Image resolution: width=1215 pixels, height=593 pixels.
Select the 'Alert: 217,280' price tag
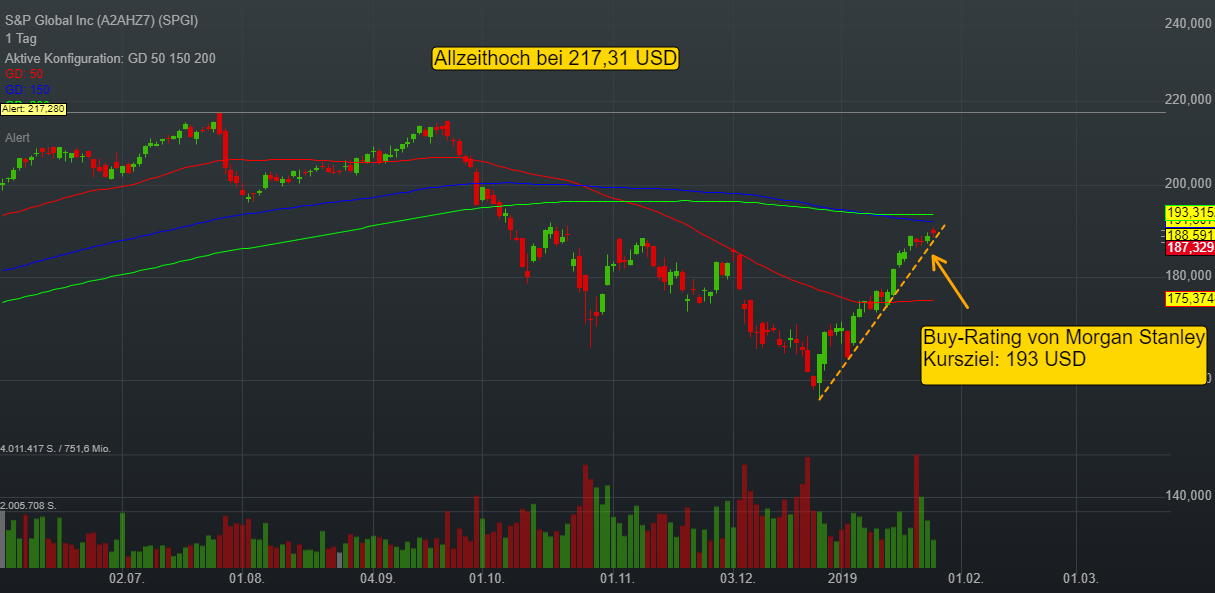34,108
